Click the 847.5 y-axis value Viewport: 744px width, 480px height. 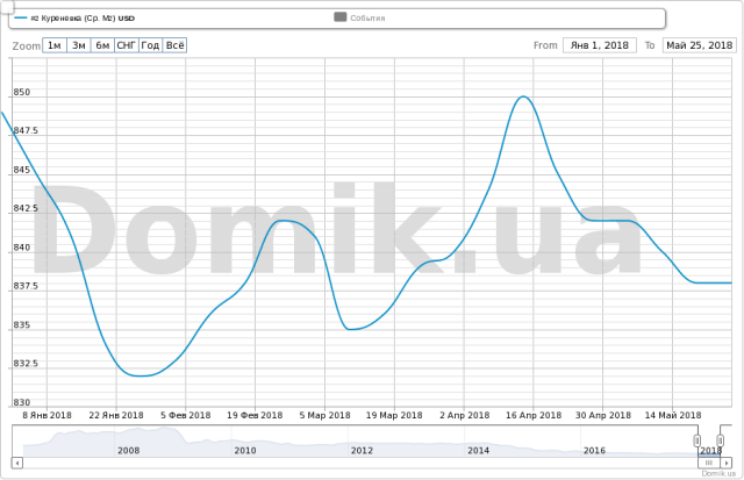pyautogui.click(x=26, y=131)
